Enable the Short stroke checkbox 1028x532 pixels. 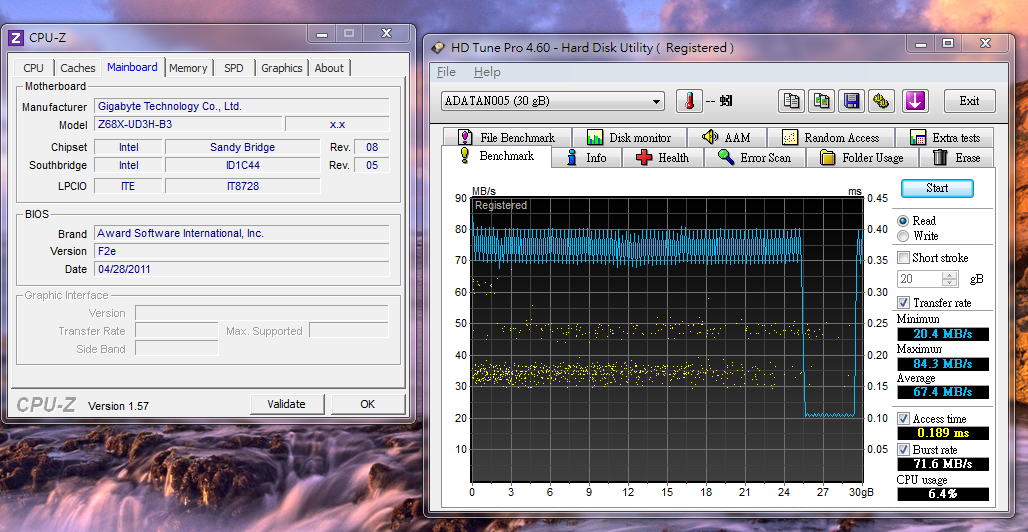[x=903, y=258]
